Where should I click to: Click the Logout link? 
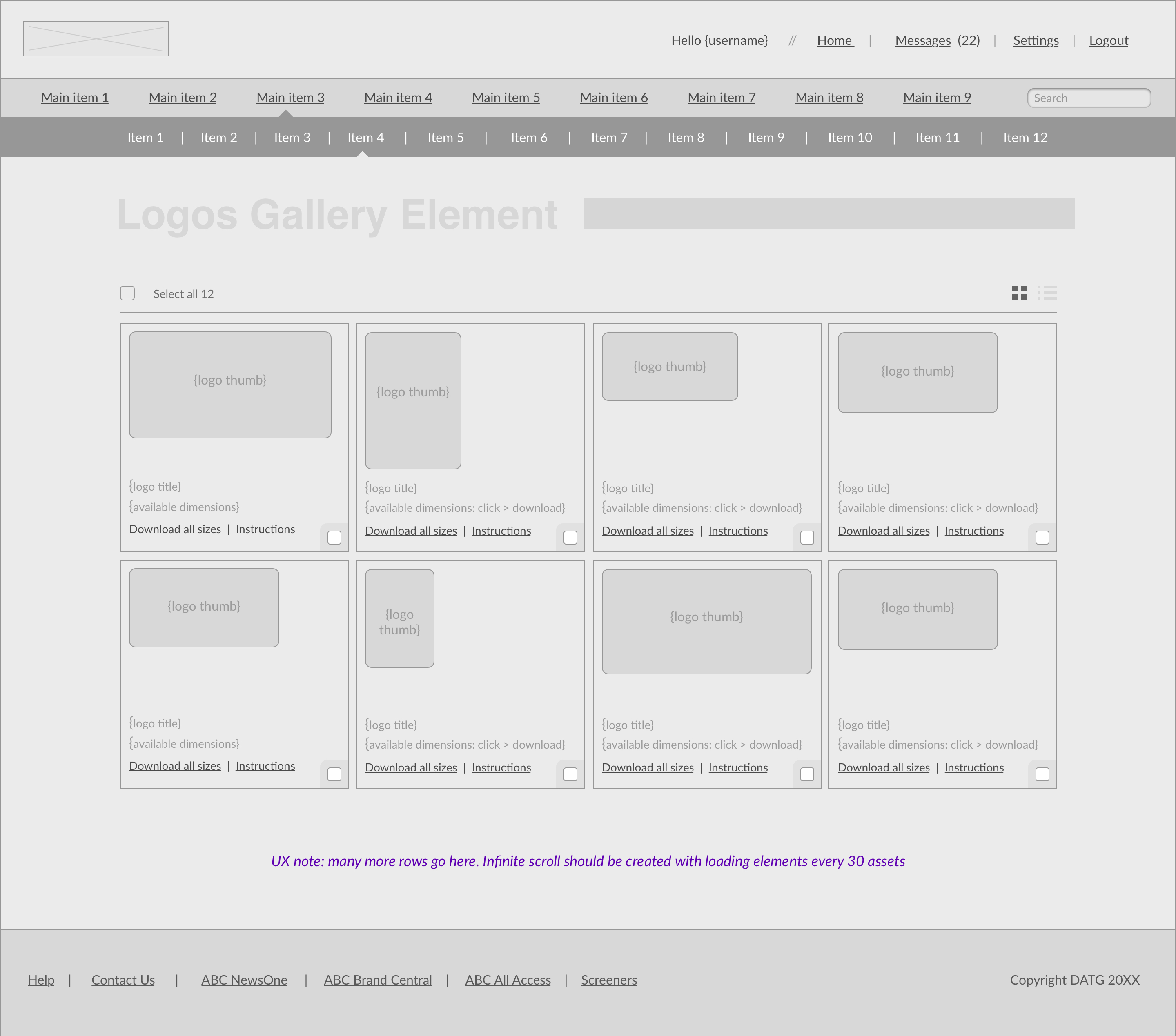click(1108, 40)
